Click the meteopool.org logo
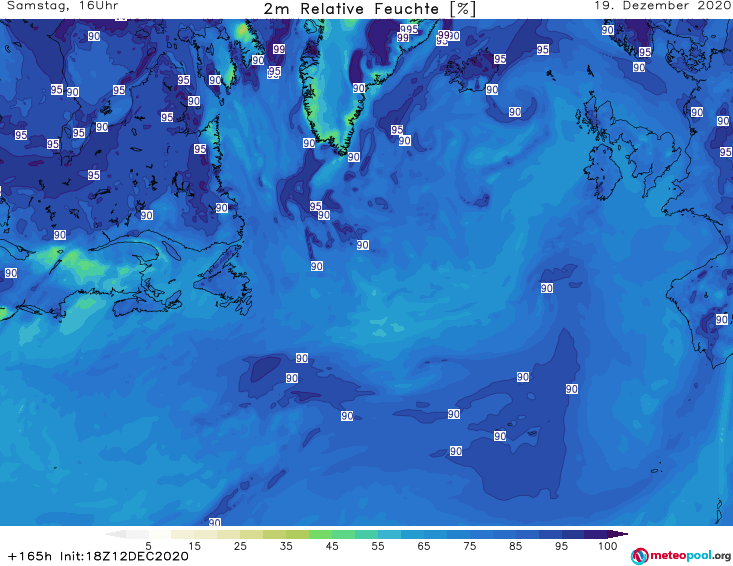This screenshot has width=733, height=566. click(681, 556)
